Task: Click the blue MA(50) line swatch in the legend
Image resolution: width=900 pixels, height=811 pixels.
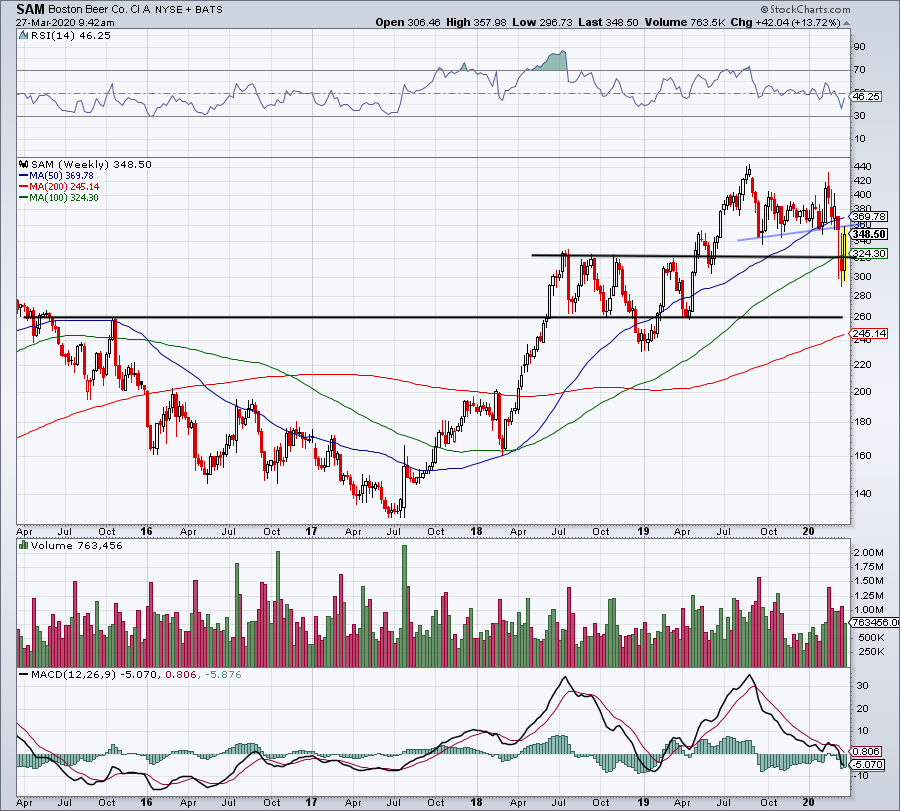Action: (24, 176)
